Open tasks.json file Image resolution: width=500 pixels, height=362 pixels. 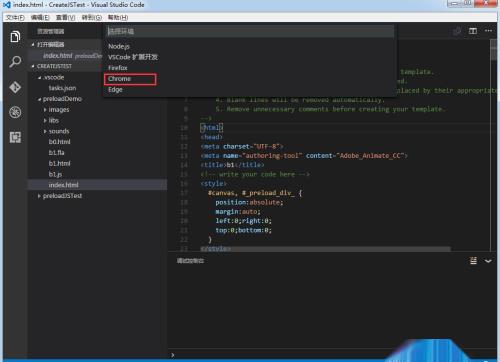[62, 88]
